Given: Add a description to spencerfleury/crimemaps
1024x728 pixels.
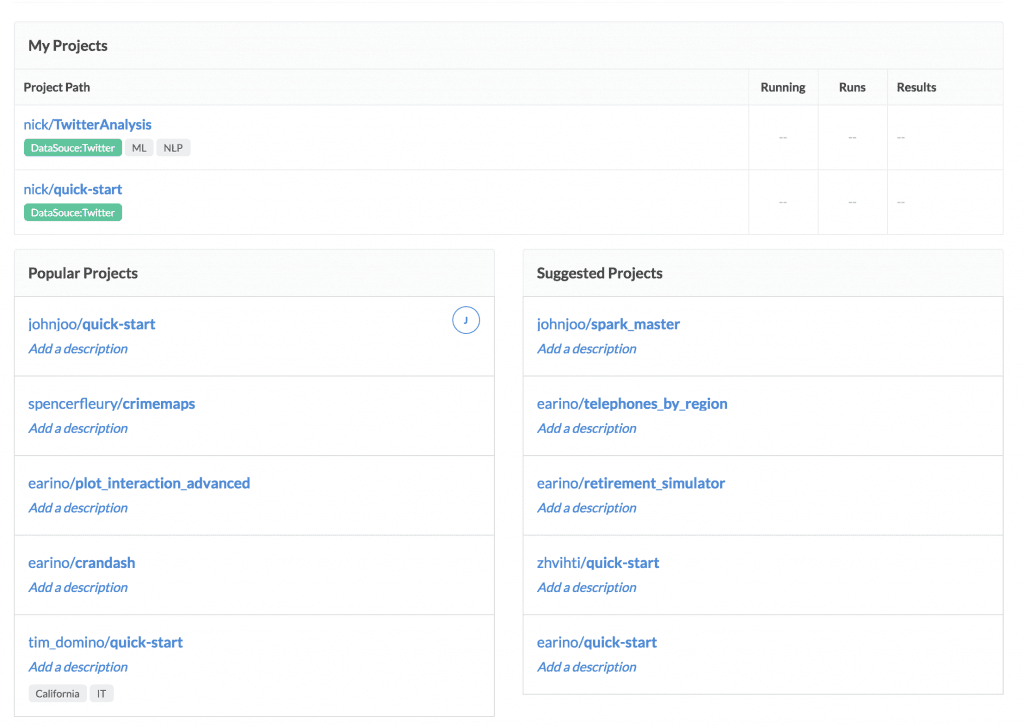Looking at the screenshot, I should click(x=78, y=428).
